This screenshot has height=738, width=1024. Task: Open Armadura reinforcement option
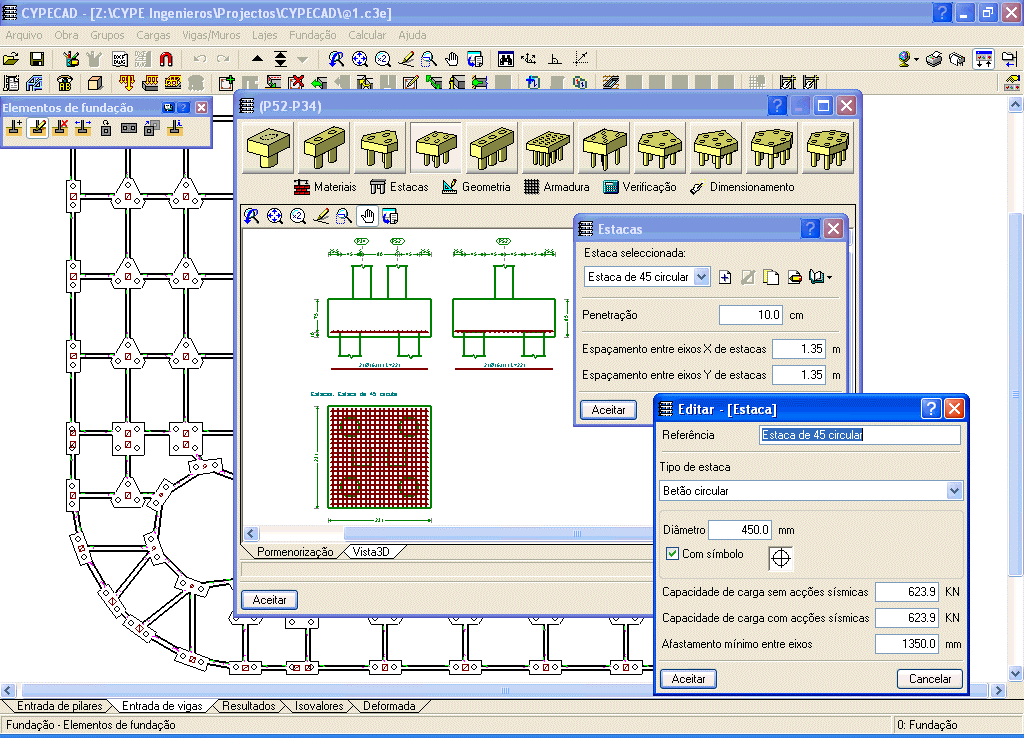tap(556, 187)
